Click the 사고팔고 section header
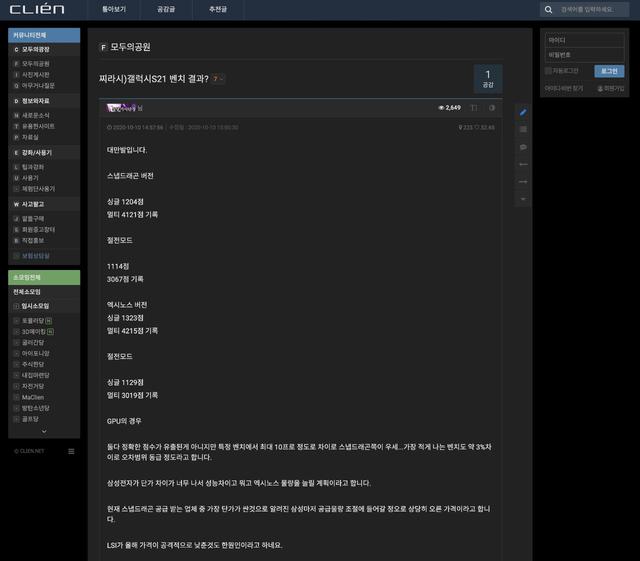Screen dimensions: 640x561 click(44, 204)
